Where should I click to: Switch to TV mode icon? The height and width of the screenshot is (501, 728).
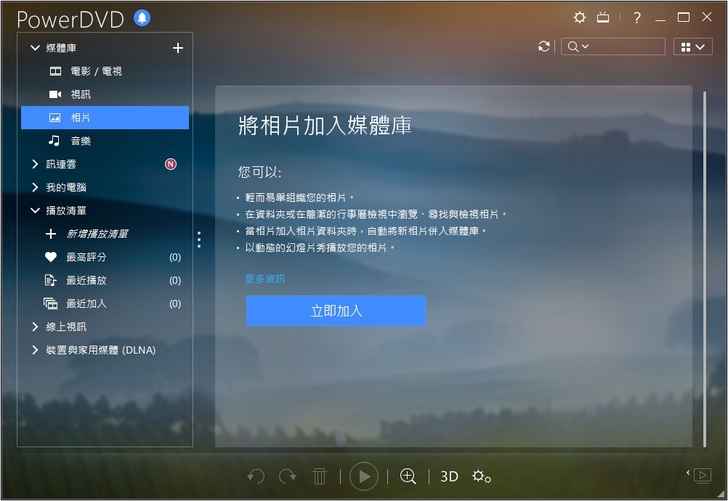(603, 18)
